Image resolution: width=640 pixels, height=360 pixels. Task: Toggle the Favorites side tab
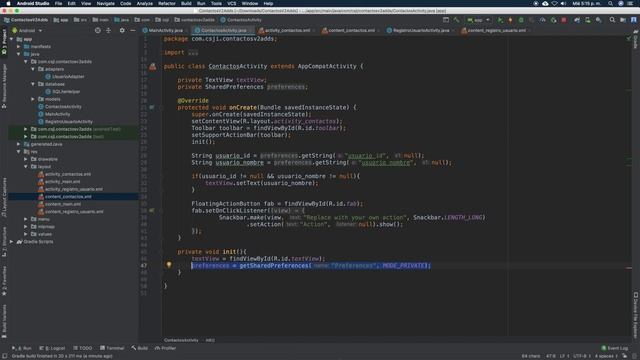(x=4, y=281)
